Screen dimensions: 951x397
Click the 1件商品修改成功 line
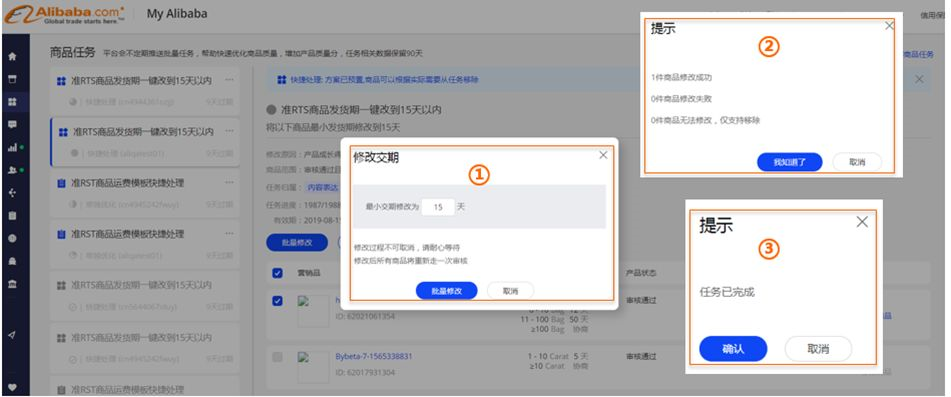click(x=680, y=78)
